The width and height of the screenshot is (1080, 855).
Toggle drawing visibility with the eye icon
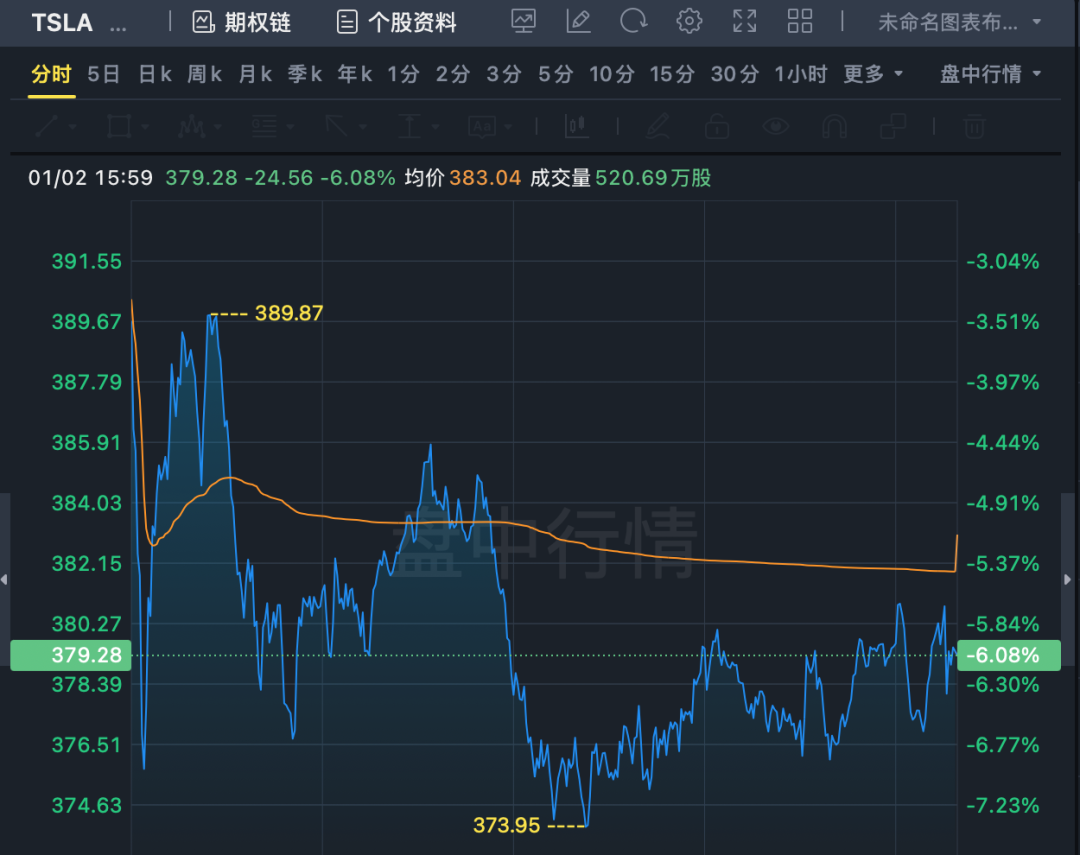(776, 126)
